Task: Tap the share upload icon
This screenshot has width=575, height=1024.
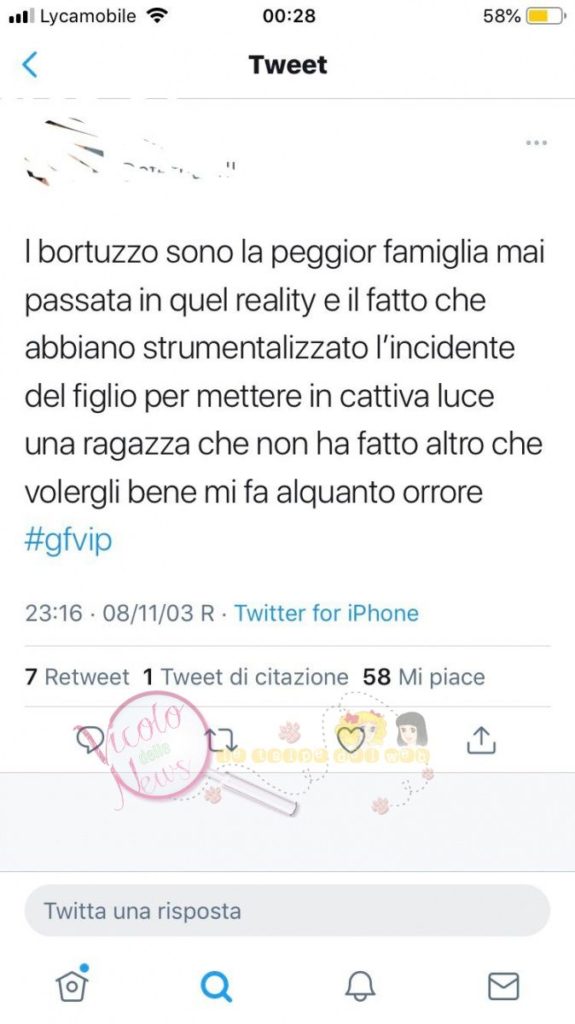Action: pyautogui.click(x=482, y=739)
